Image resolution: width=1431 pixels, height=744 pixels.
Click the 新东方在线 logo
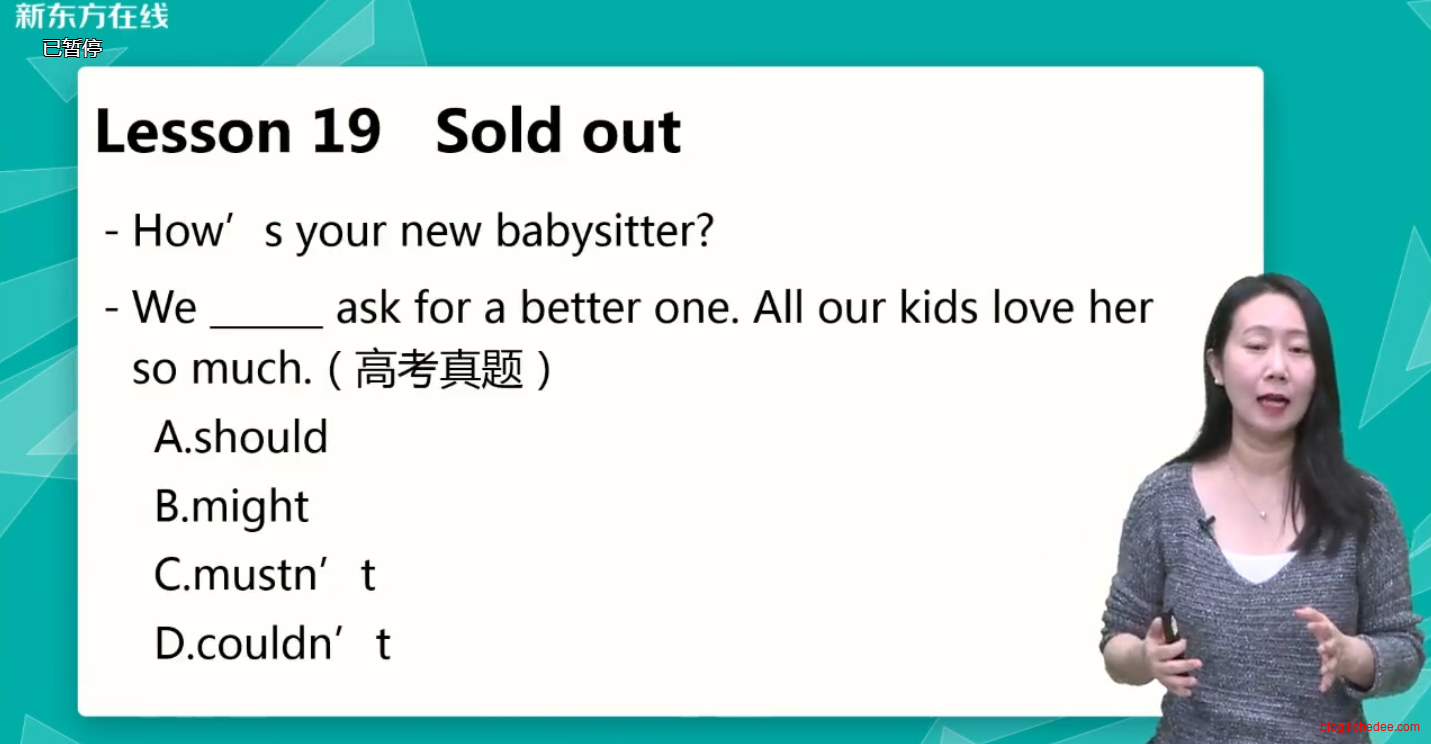point(92,16)
